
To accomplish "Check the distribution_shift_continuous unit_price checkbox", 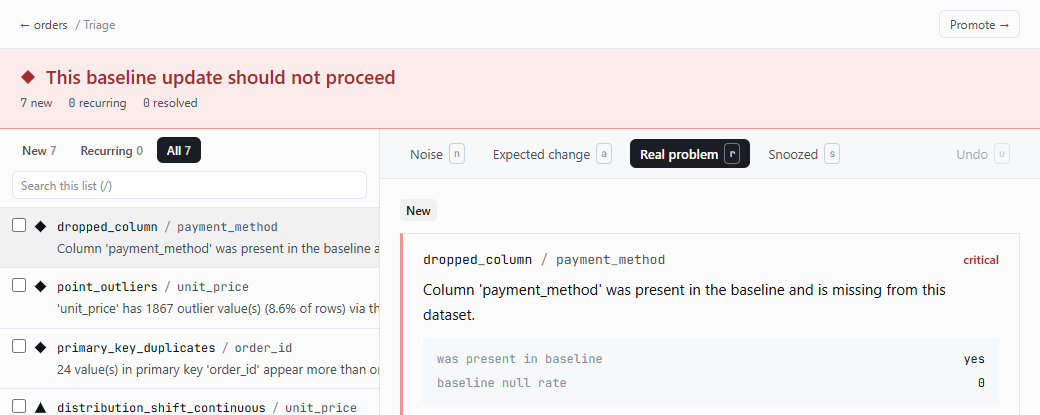I will coord(19,406).
